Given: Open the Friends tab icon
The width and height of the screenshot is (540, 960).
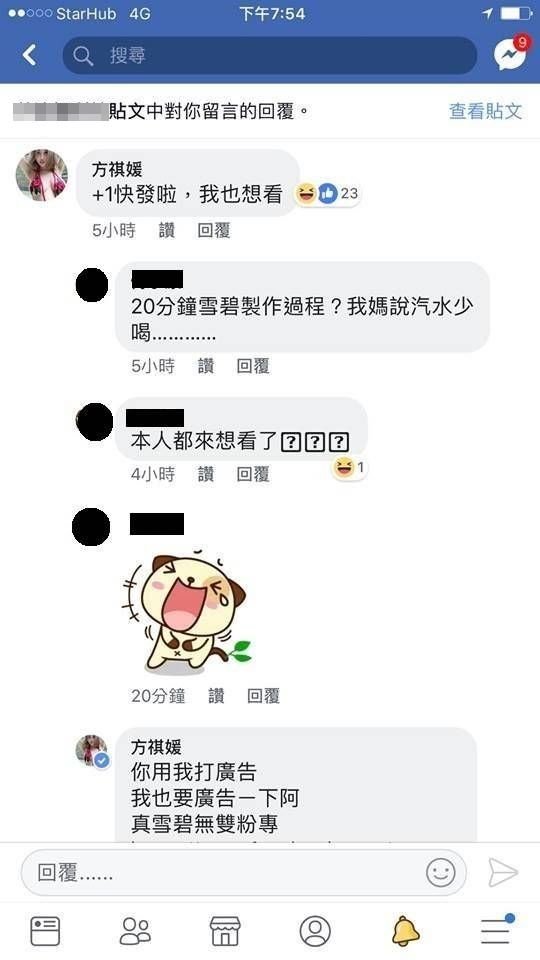Looking at the screenshot, I should point(135,931).
